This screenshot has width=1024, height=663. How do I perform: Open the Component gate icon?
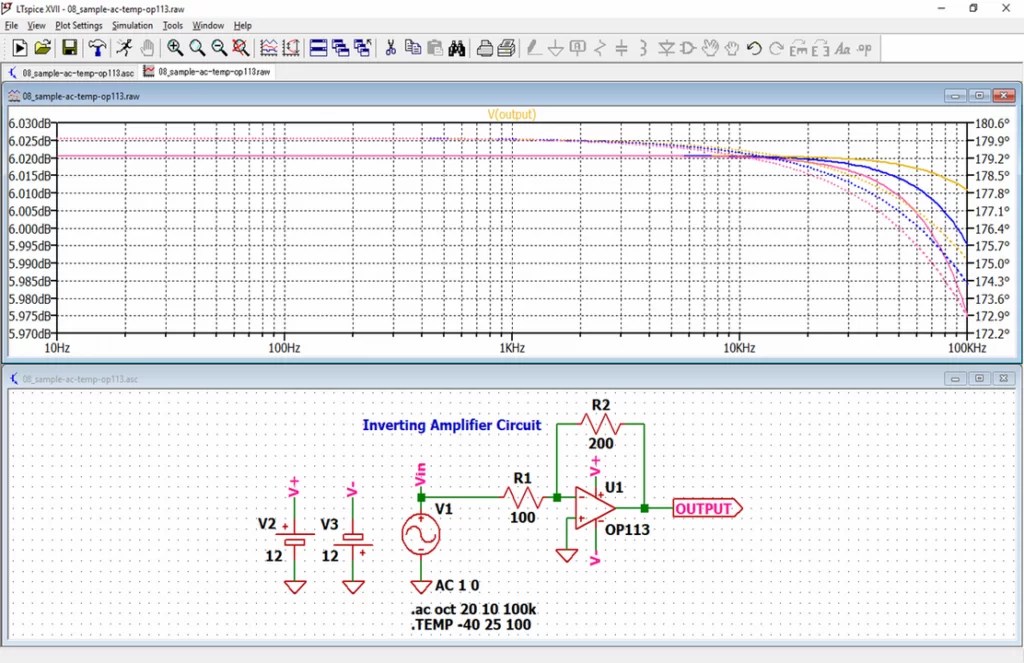(x=688, y=48)
